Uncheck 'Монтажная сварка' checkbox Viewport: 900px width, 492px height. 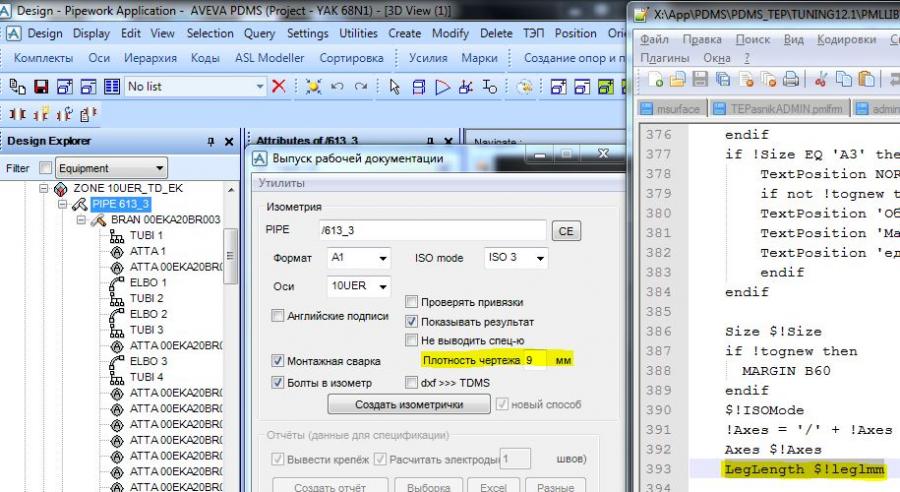tap(277, 361)
